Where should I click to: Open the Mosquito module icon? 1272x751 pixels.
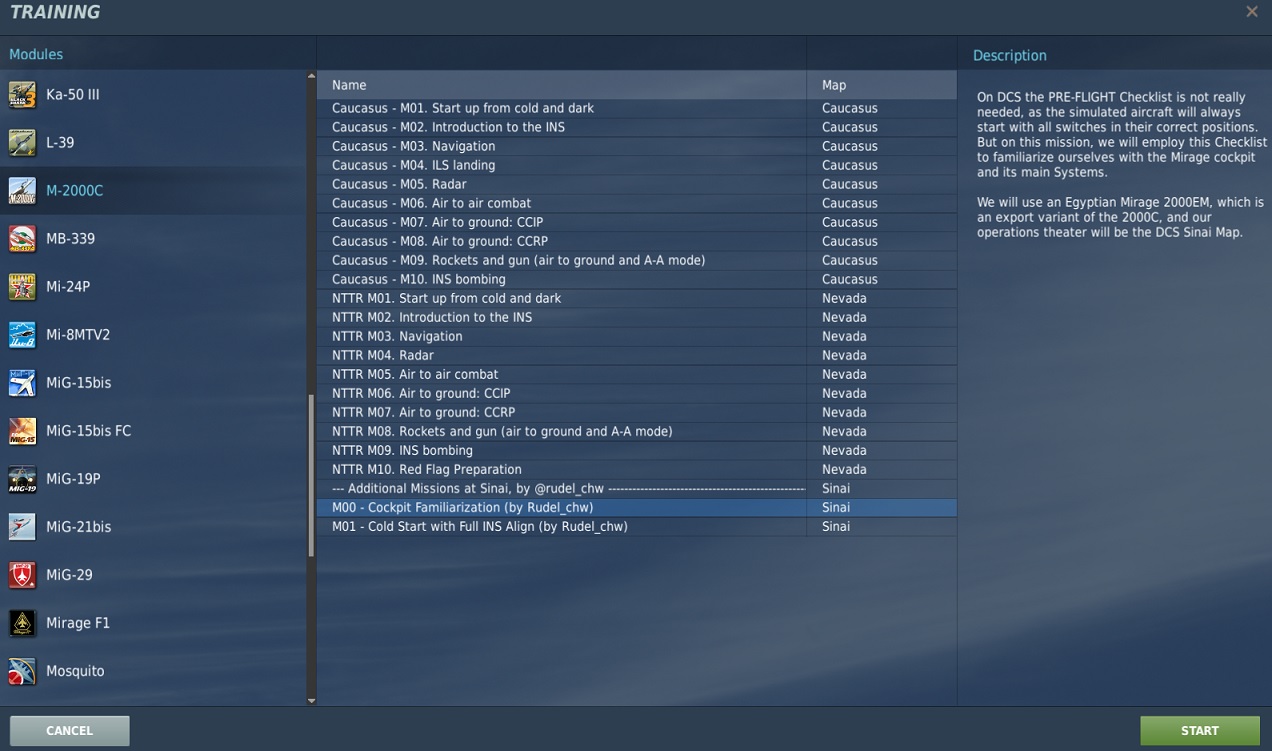coord(22,671)
